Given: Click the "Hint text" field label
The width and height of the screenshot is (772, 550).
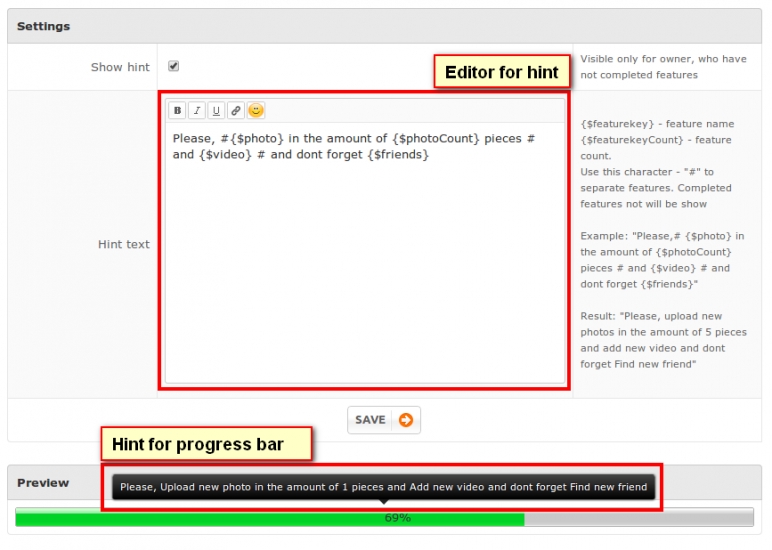Looking at the screenshot, I should tap(124, 244).
